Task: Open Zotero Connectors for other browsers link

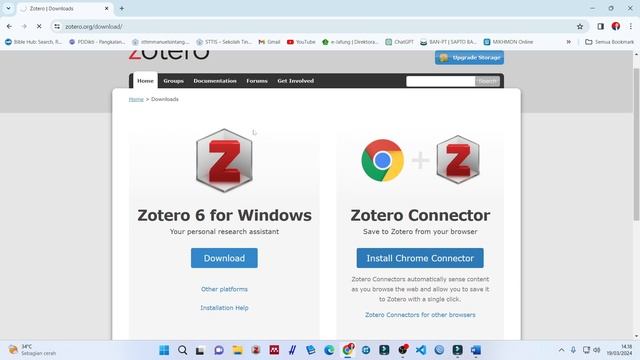Action: click(420, 315)
